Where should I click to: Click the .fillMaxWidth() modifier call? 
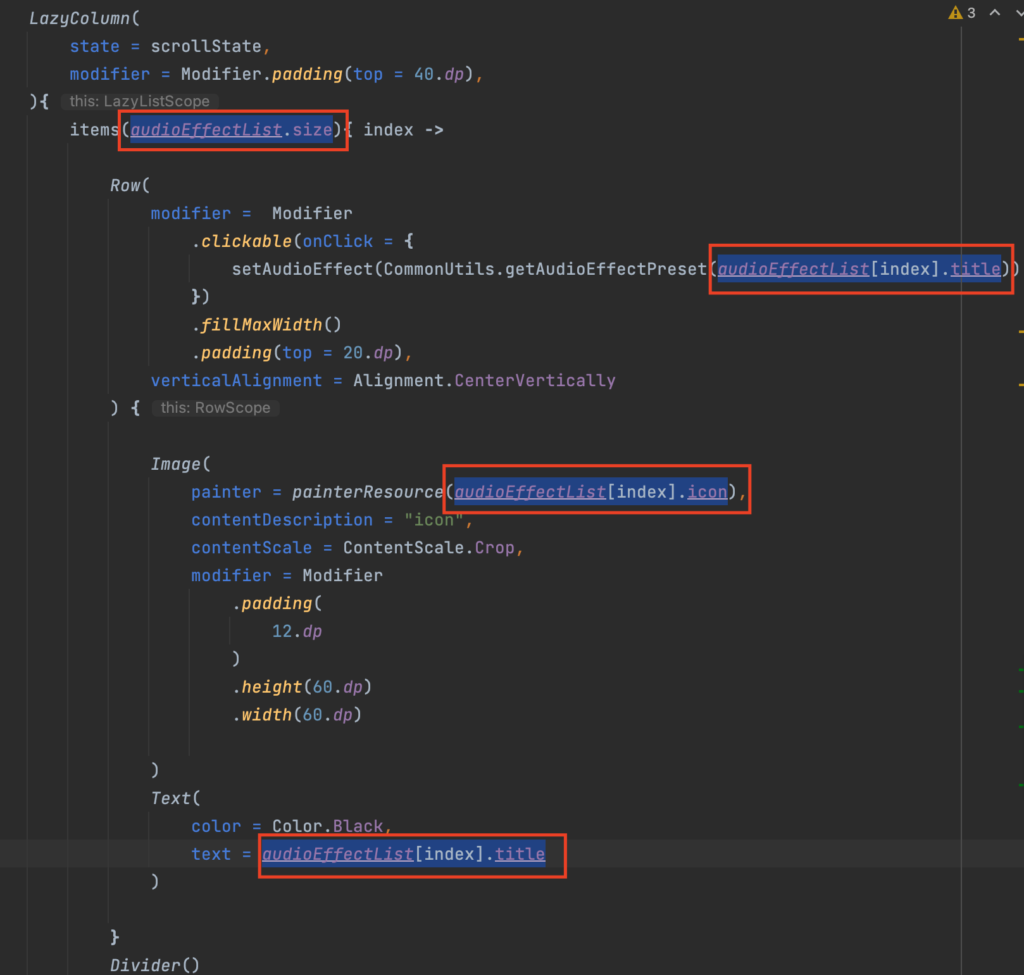(x=267, y=325)
